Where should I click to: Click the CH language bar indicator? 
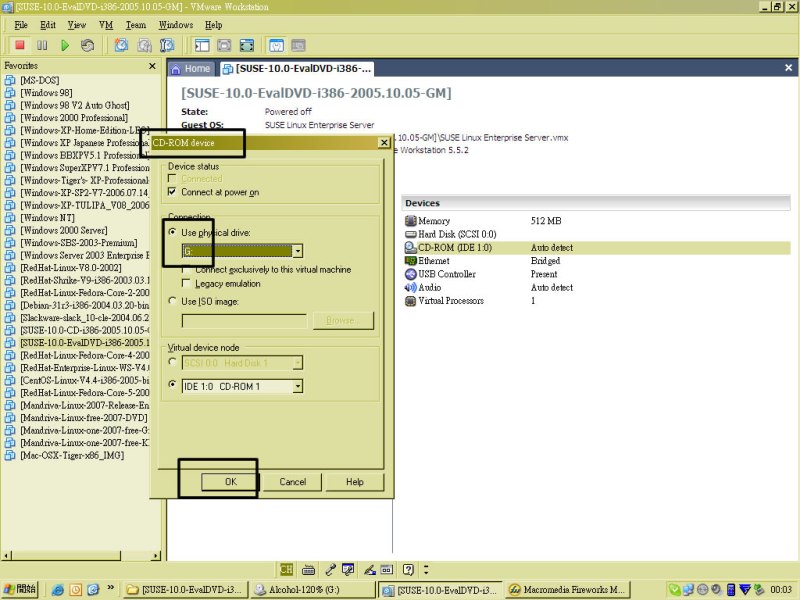click(x=286, y=569)
